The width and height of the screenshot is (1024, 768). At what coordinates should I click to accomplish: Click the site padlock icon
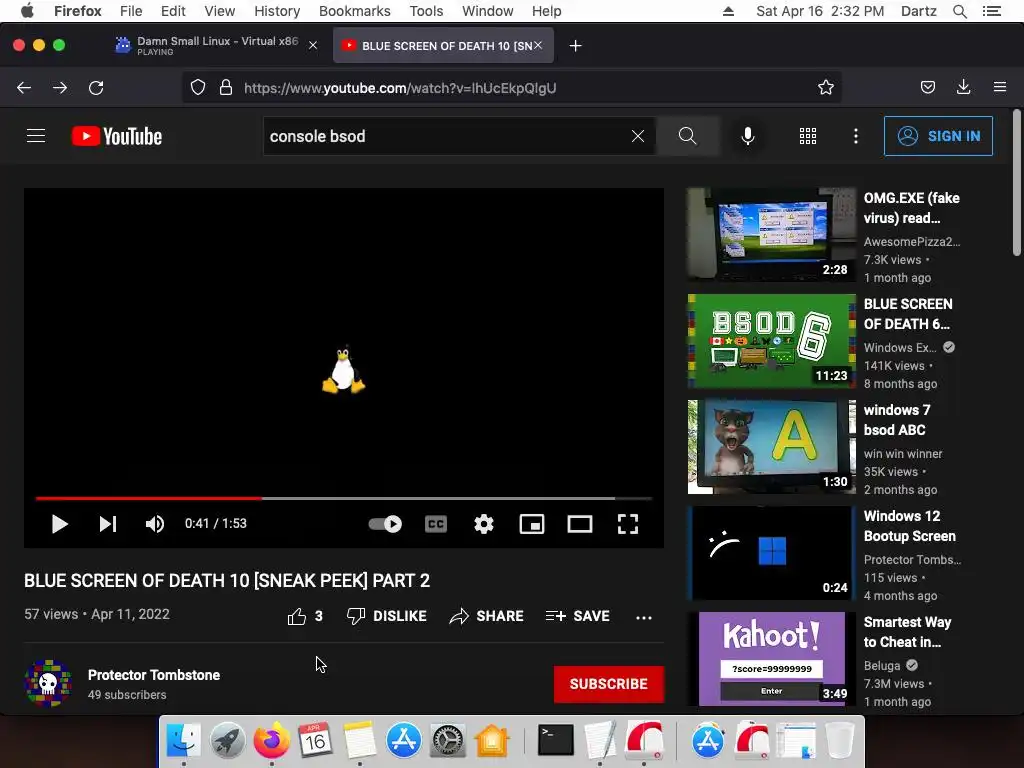click(x=226, y=88)
